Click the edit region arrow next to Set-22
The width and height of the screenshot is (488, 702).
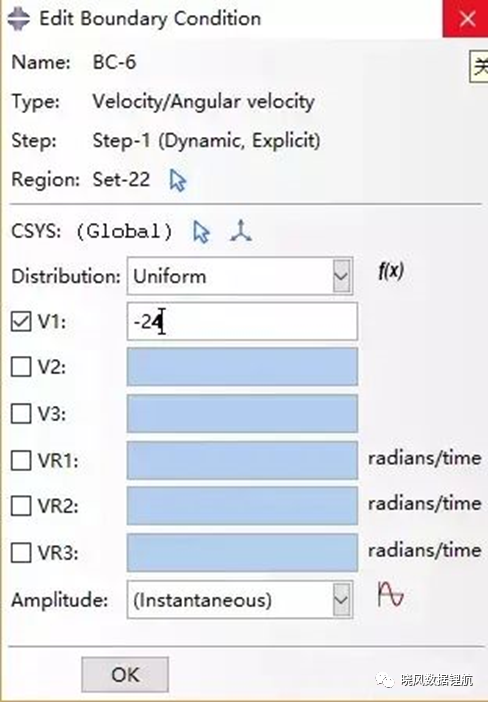click(x=178, y=180)
